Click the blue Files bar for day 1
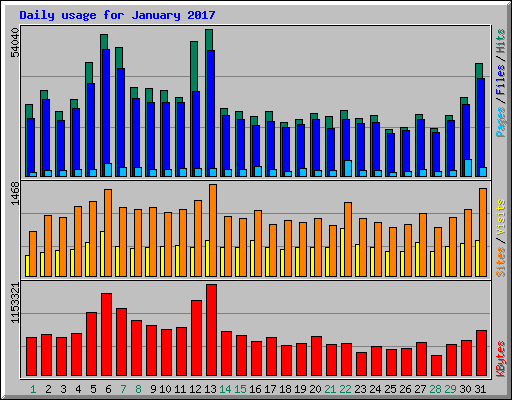Image resolution: width=512 pixels, height=400 pixels. point(31,146)
